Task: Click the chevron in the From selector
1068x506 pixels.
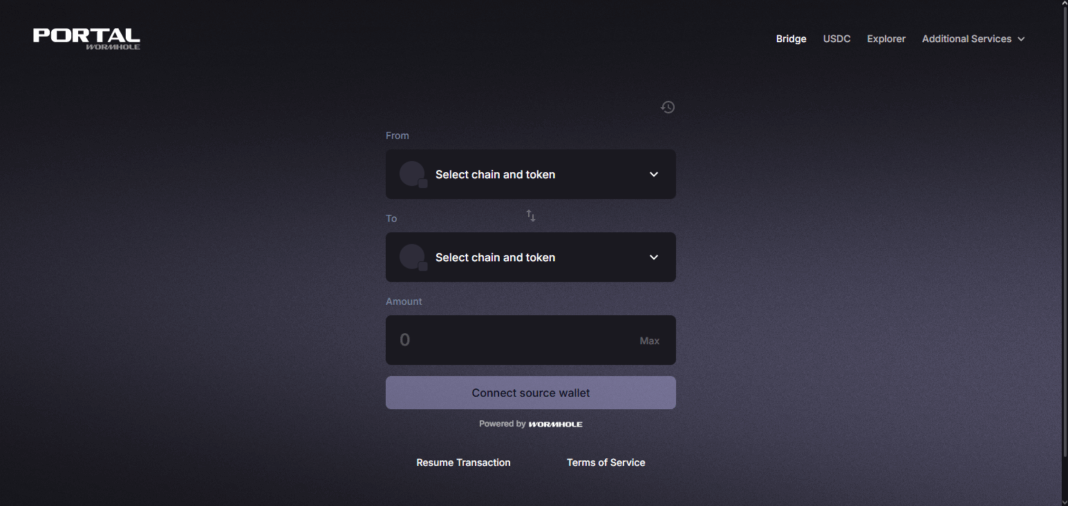Action: coord(654,174)
